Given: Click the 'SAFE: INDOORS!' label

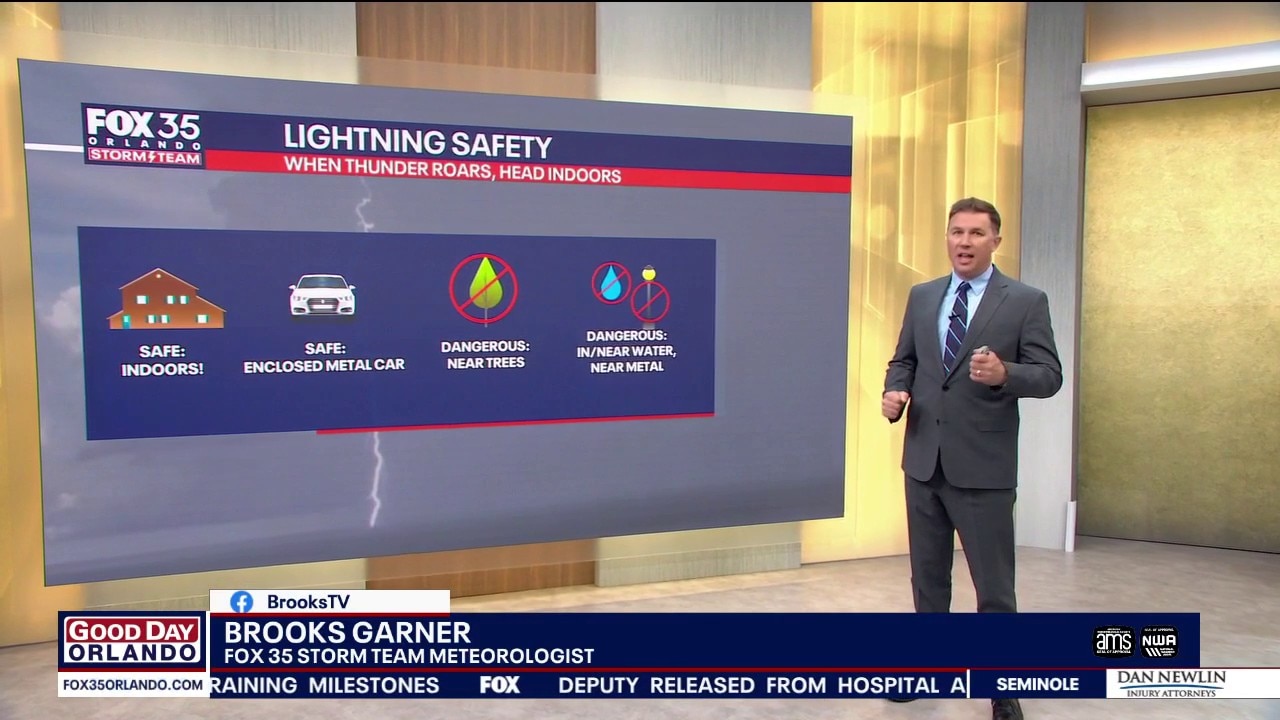Looking at the screenshot, I should [162, 360].
